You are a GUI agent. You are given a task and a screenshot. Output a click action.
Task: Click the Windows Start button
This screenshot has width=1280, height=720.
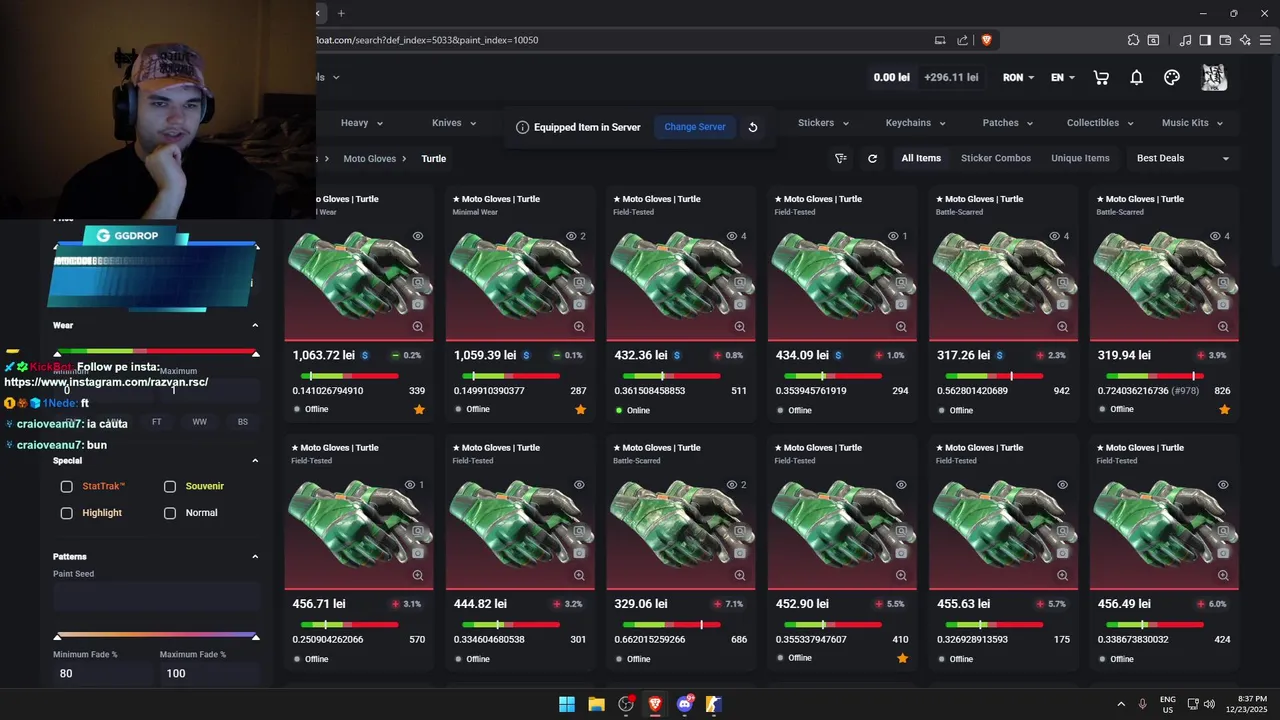click(x=567, y=704)
